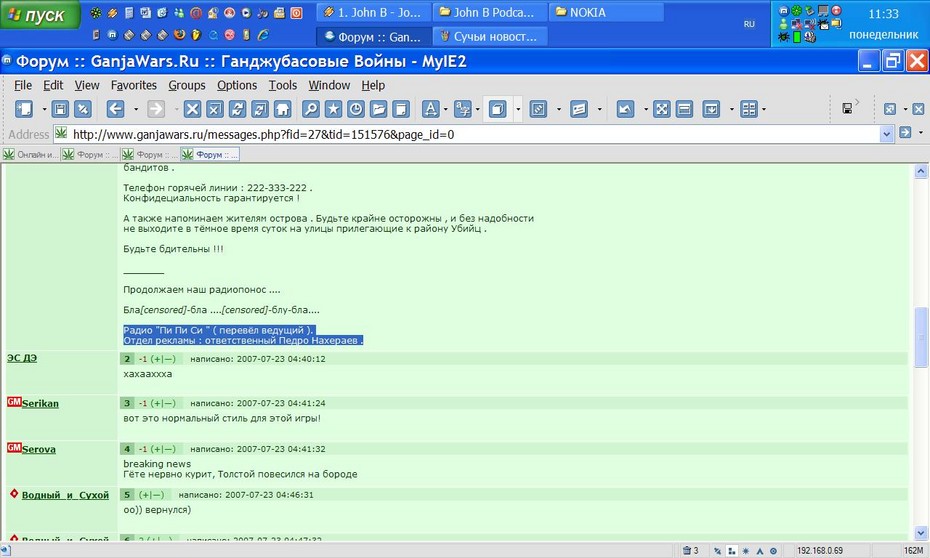The image size is (930, 558).
Task: Go to the Home page icon
Action: point(282,109)
